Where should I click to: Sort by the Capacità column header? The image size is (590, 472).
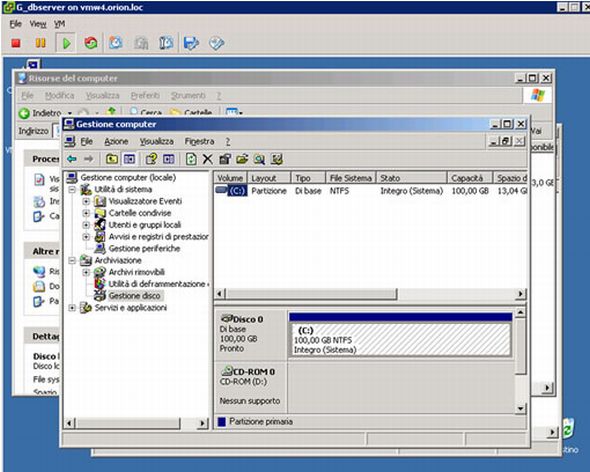point(470,178)
